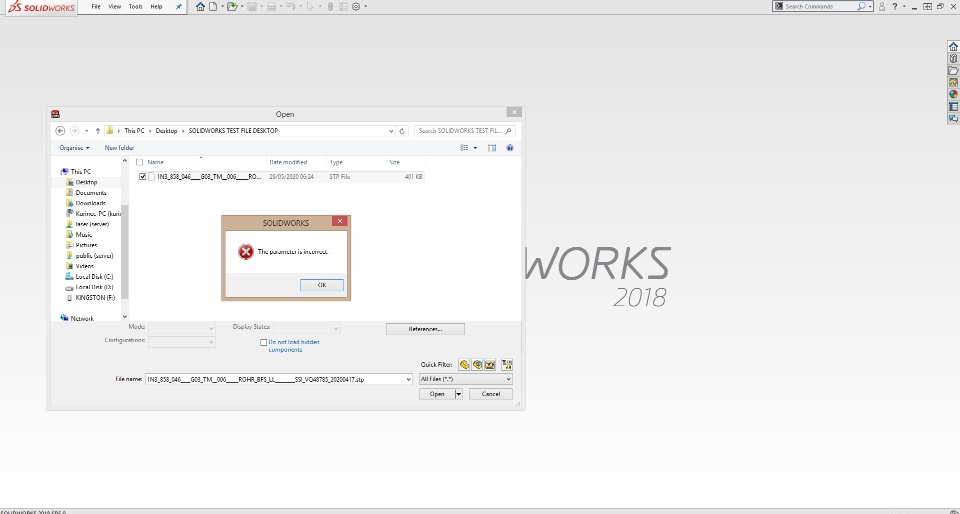Open the Help menu
960x514 pixels.
[x=156, y=6]
